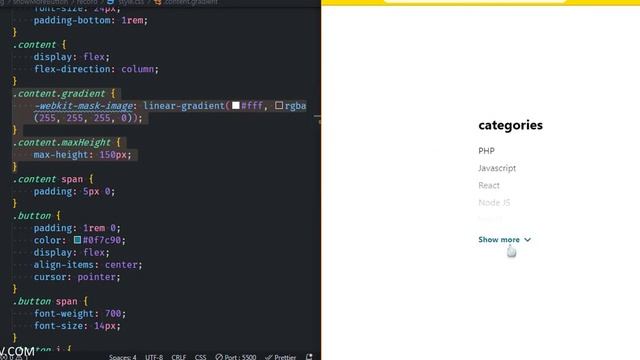Click the PHP category item

coord(487,151)
